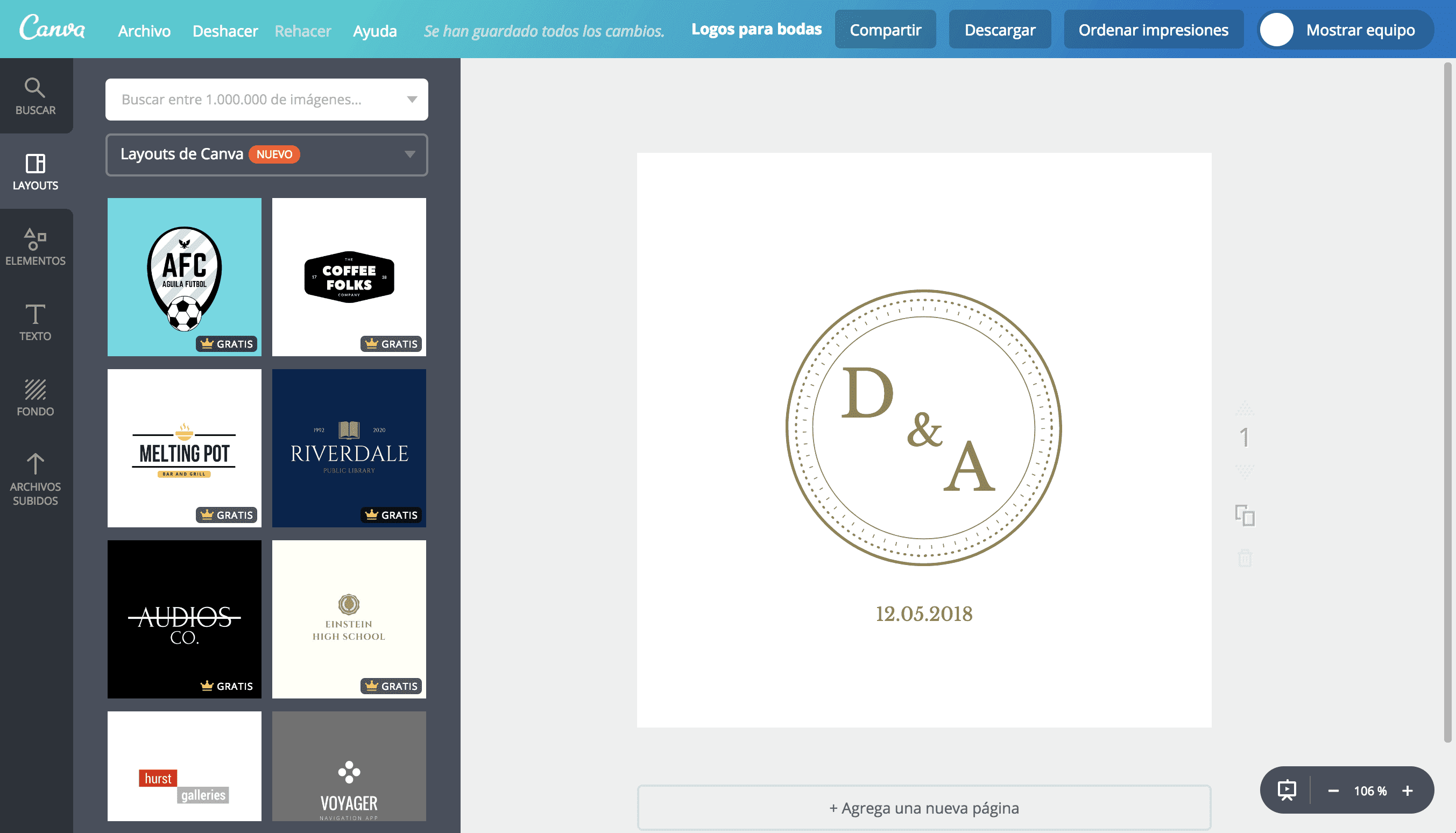Select the letter D on canvas
The width and height of the screenshot is (1456, 833).
(867, 392)
